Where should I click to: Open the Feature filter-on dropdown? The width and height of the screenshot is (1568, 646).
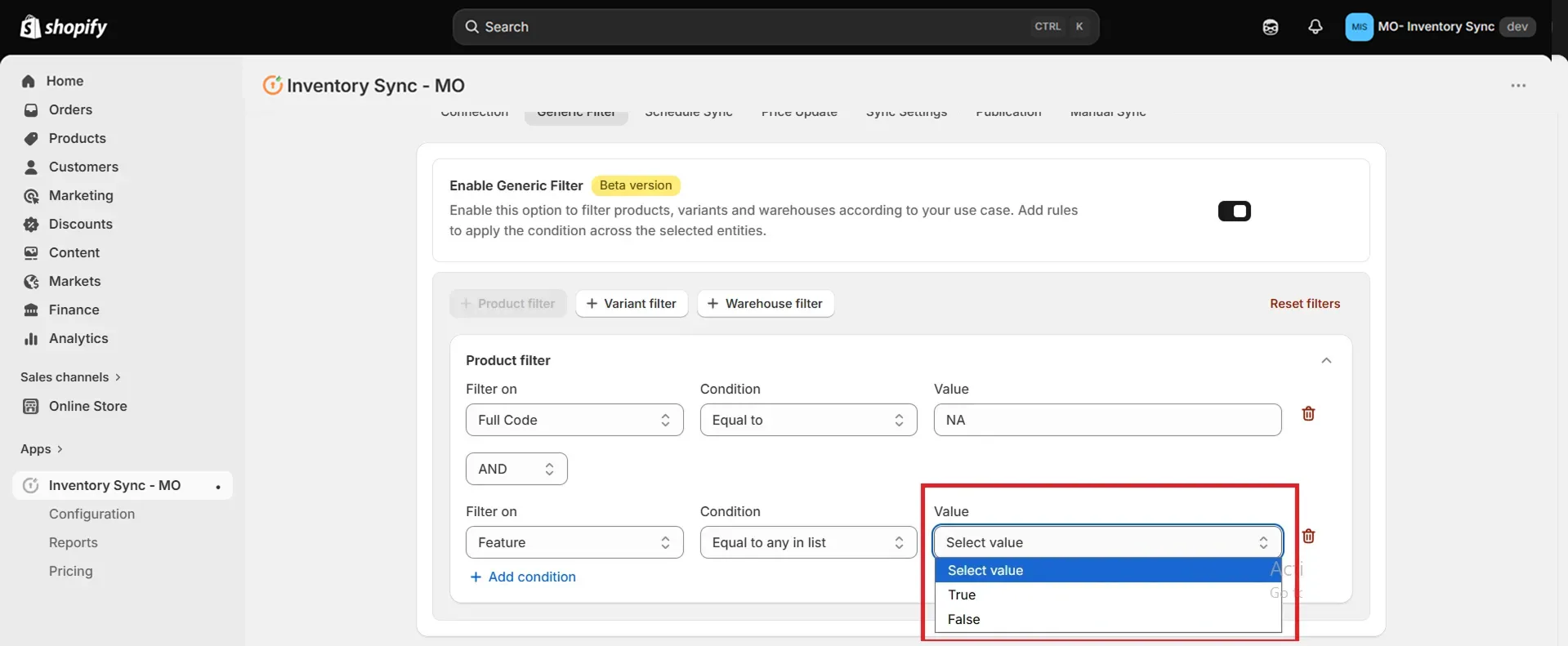(x=574, y=542)
